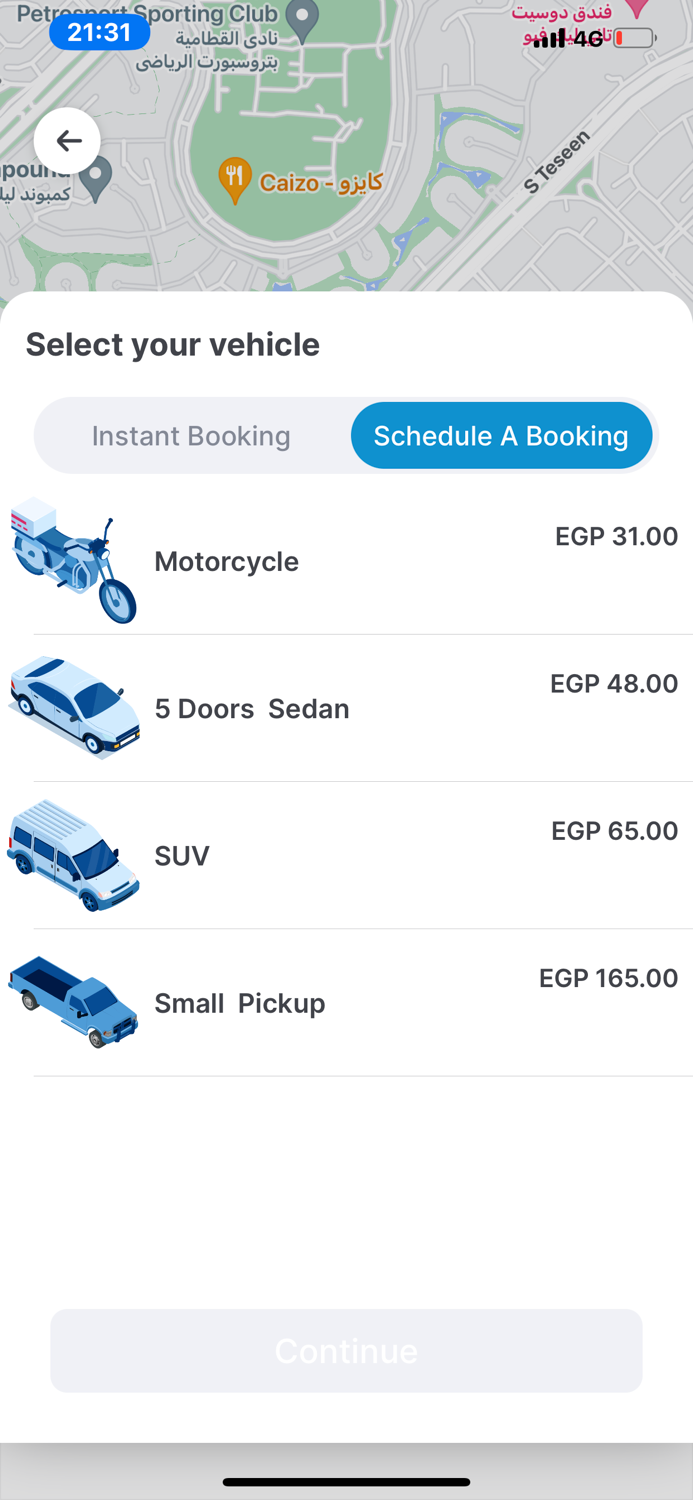Tap the Petrosport Sporting Club map pin
693x1500 pixels.
tap(302, 17)
